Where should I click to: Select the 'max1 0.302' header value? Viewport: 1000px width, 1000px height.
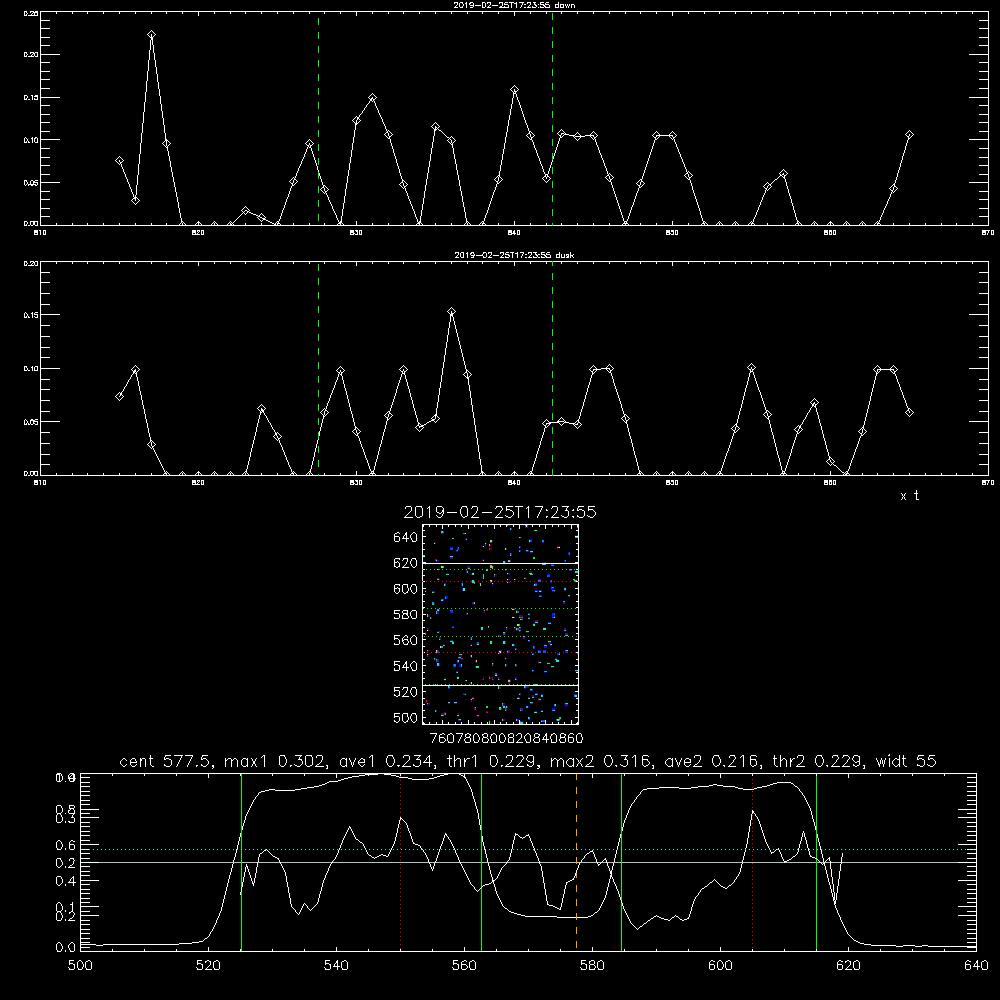coord(276,761)
